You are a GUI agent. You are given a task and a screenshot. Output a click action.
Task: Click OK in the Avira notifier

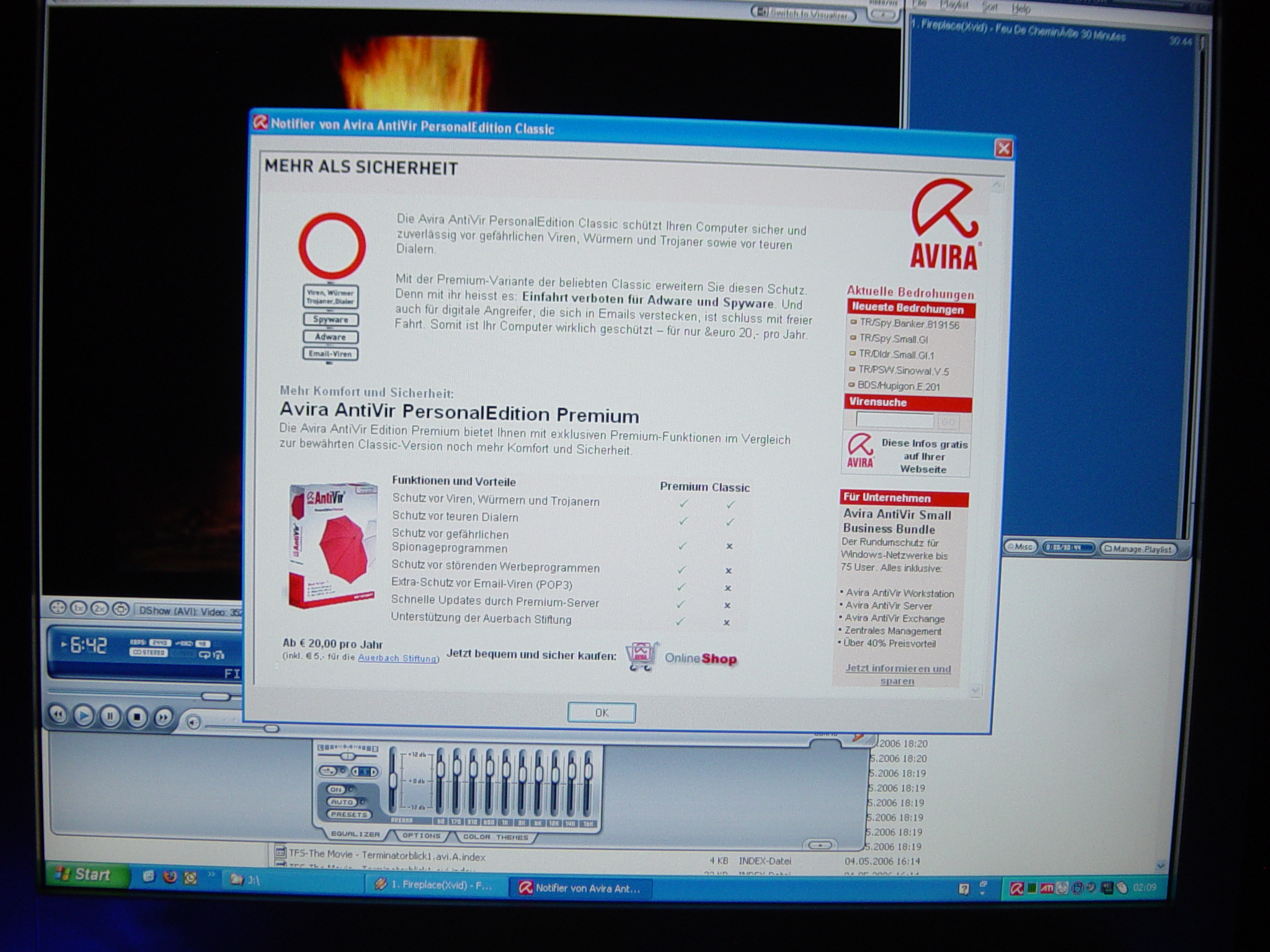tap(601, 713)
